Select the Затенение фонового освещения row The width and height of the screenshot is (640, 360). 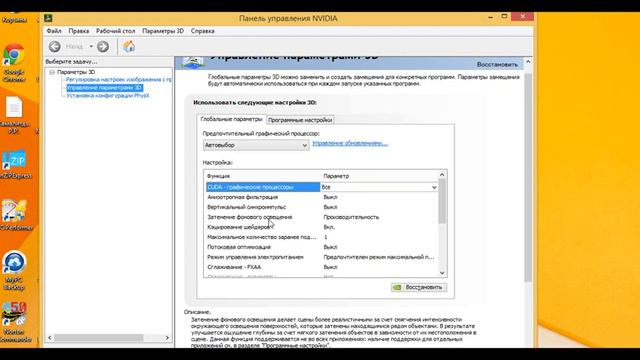point(322,217)
